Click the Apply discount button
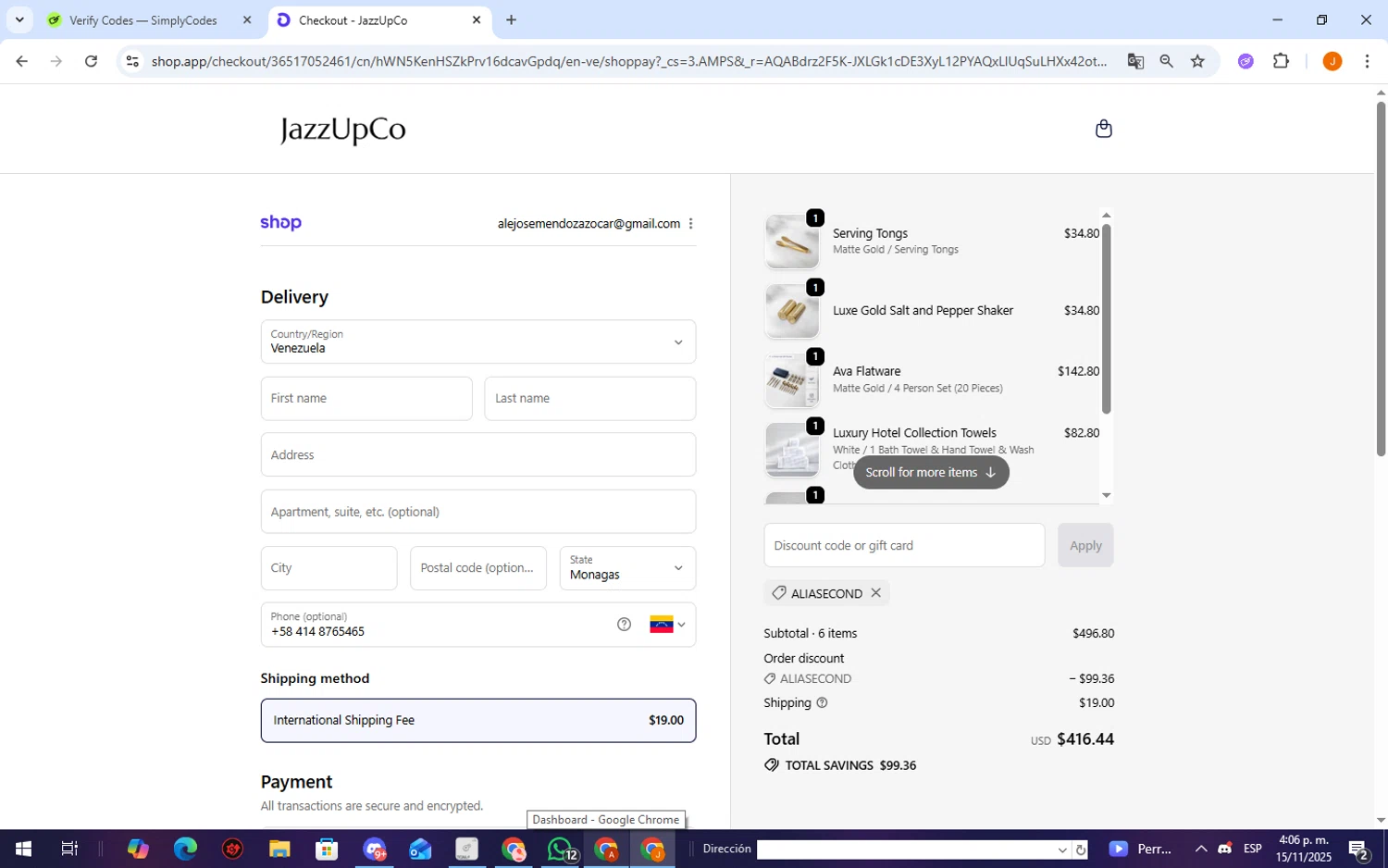Screen dimensions: 1388x868 pos(1085,546)
